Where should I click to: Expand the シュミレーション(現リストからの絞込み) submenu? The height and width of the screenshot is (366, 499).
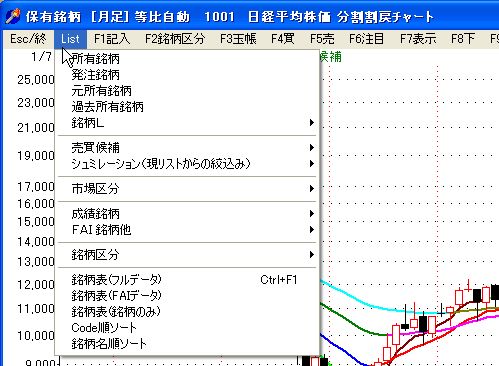pos(187,164)
